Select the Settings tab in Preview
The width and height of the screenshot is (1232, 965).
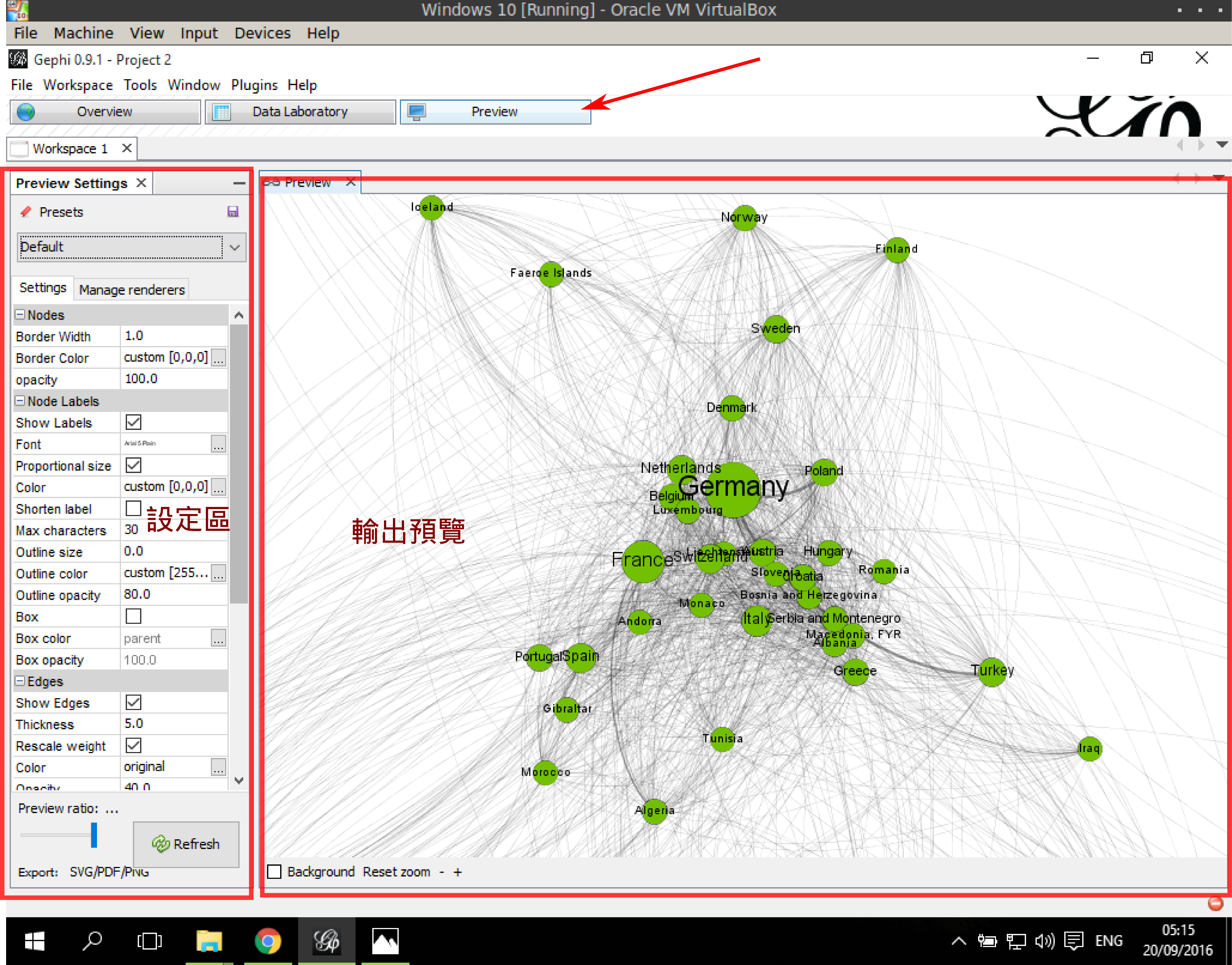coord(42,289)
